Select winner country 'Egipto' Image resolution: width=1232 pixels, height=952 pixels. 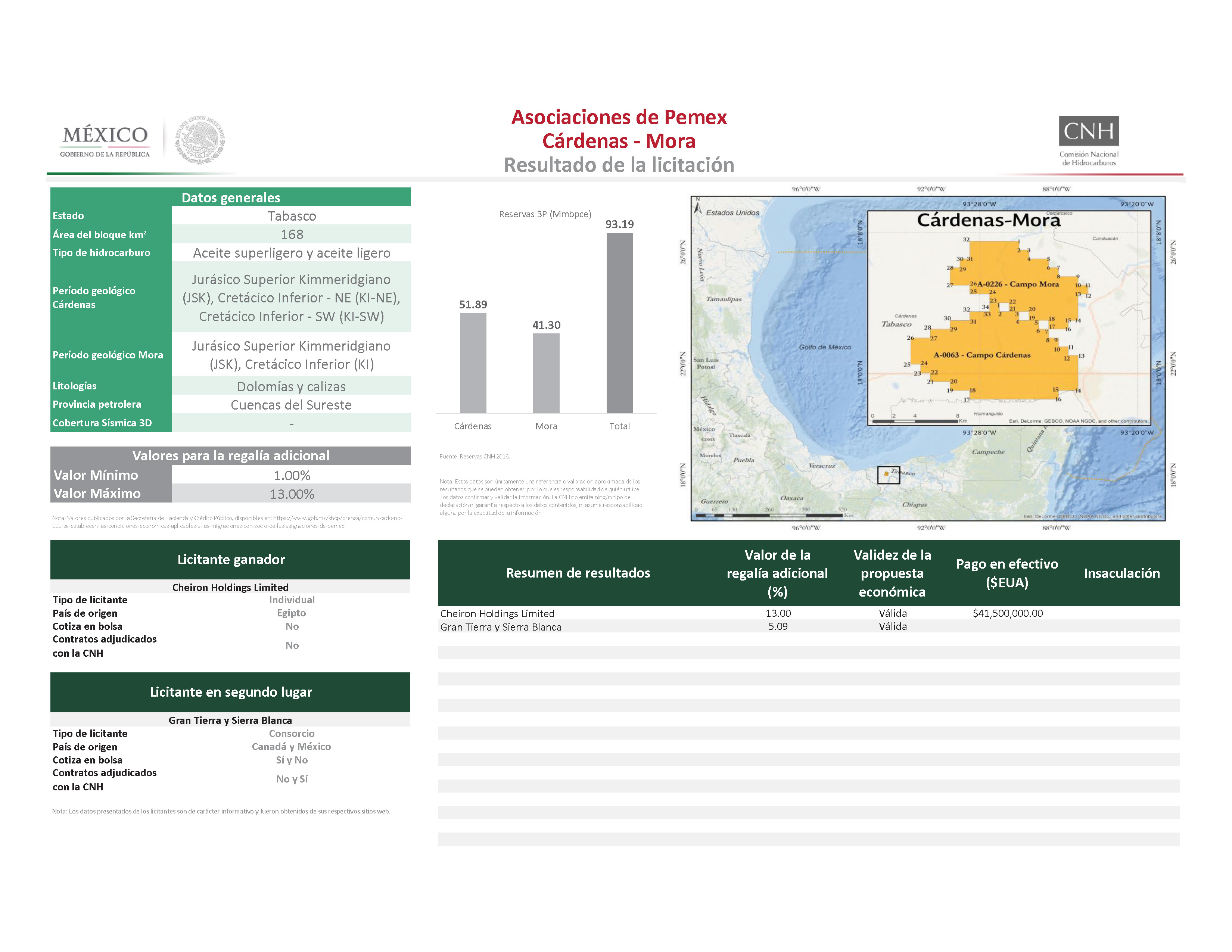[x=291, y=613]
